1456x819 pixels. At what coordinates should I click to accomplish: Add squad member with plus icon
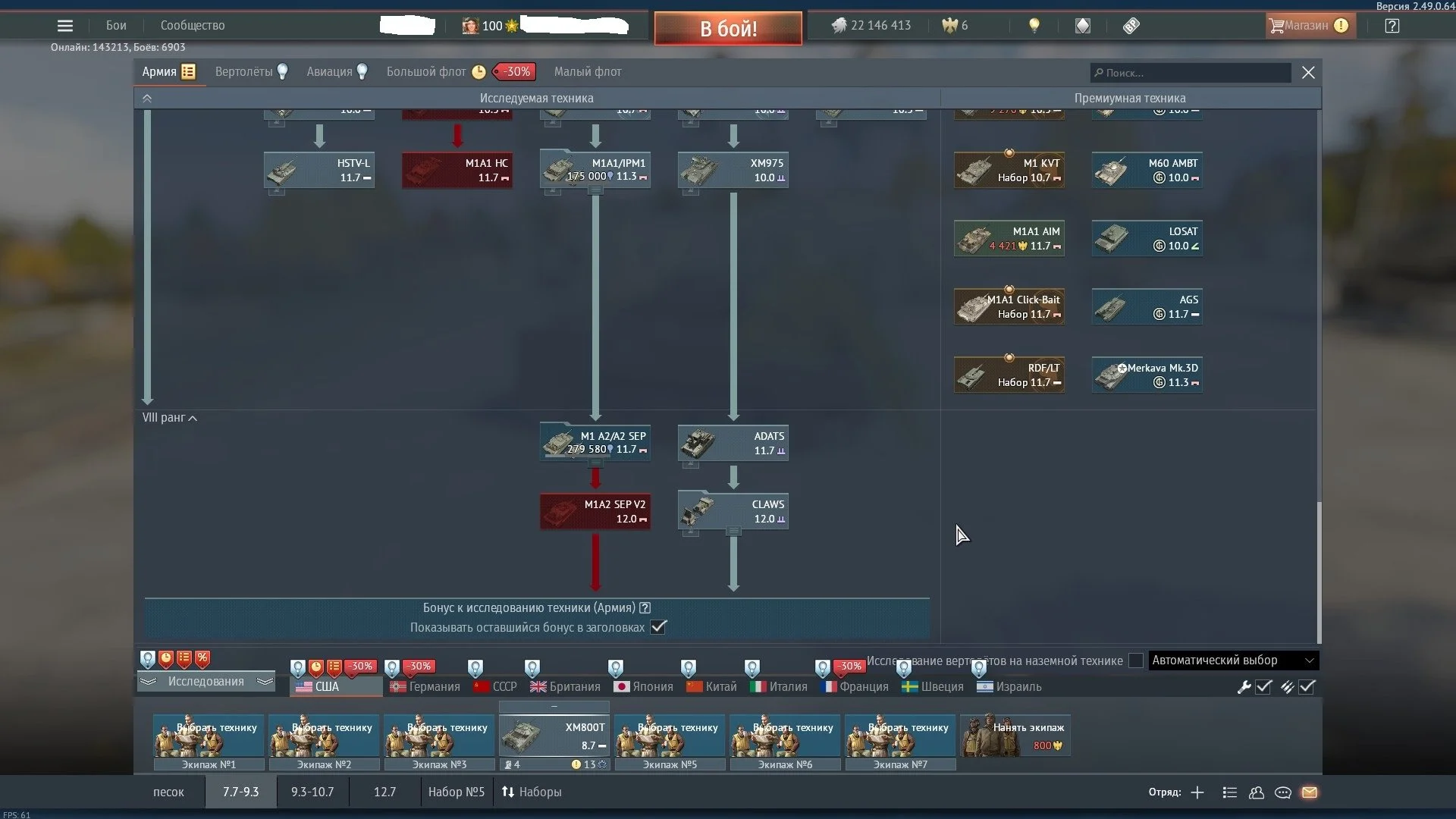[x=1197, y=792]
